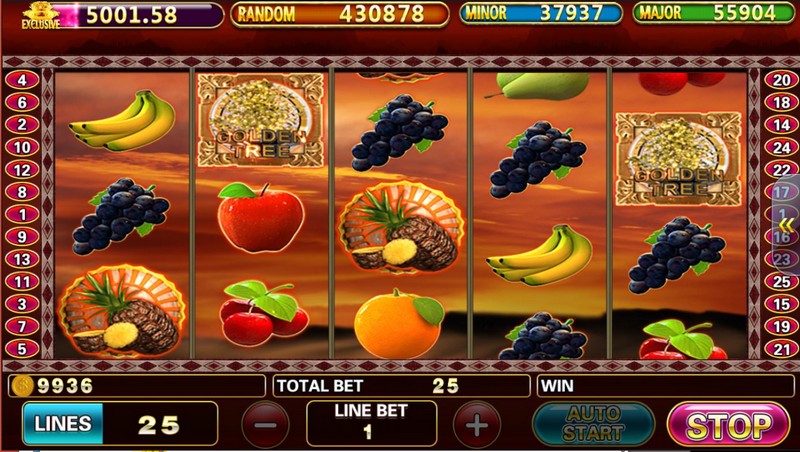
Task: Select payline marker 20
Action: tap(782, 80)
